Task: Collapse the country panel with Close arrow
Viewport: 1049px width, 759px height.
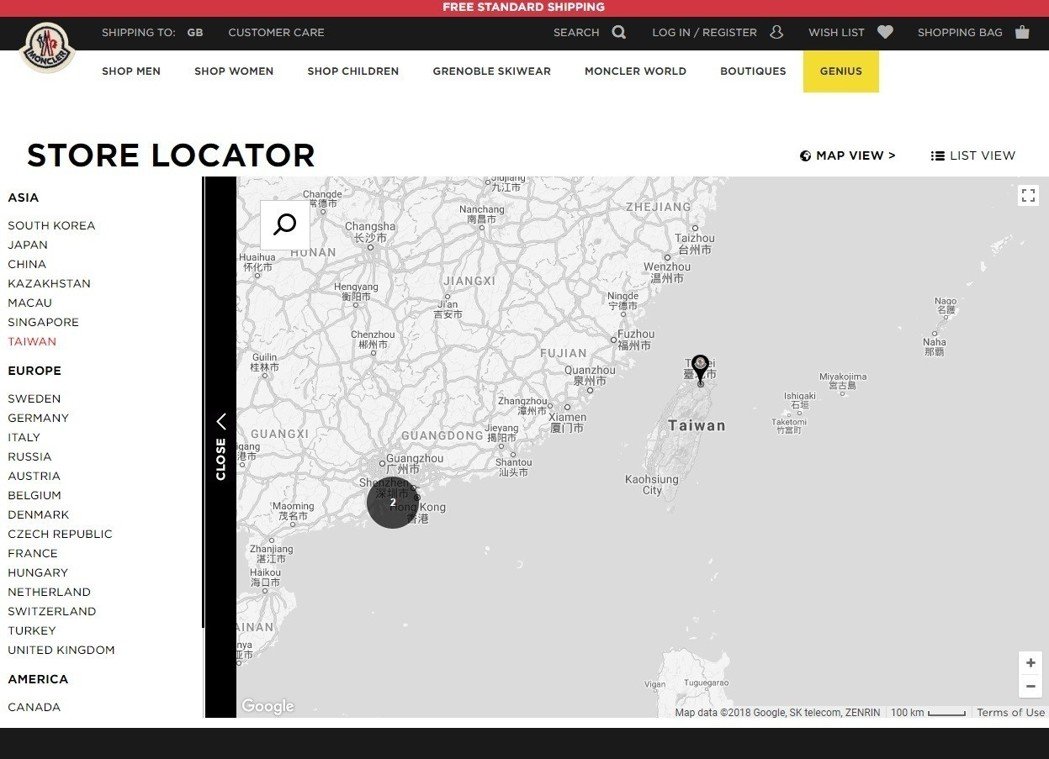Action: [221, 447]
